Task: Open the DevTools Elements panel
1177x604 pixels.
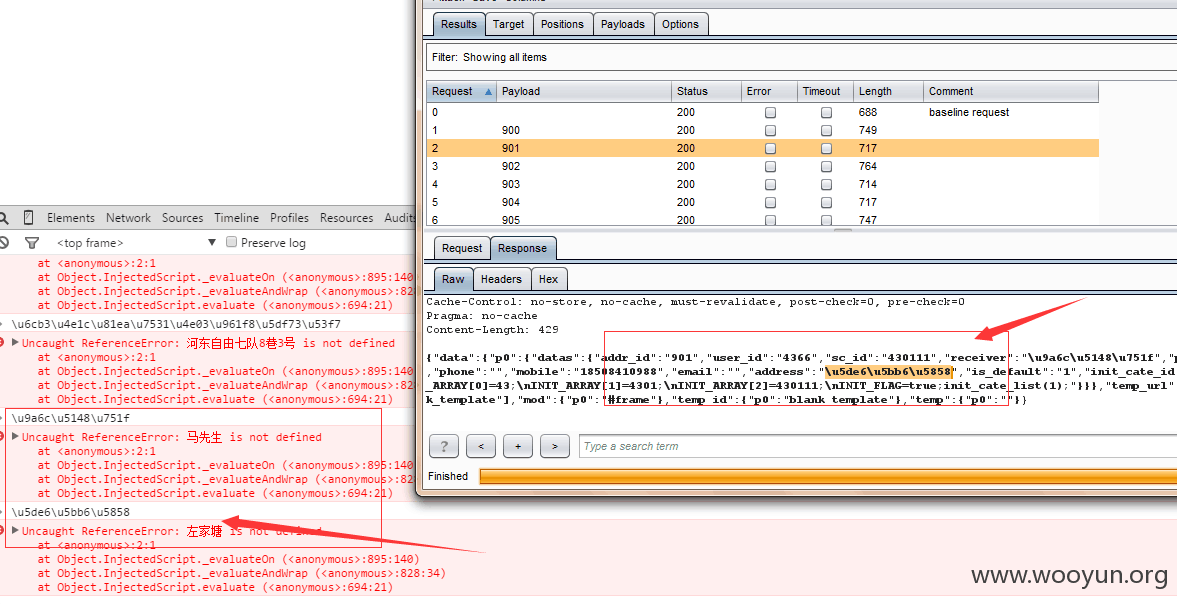Action: [x=71, y=218]
